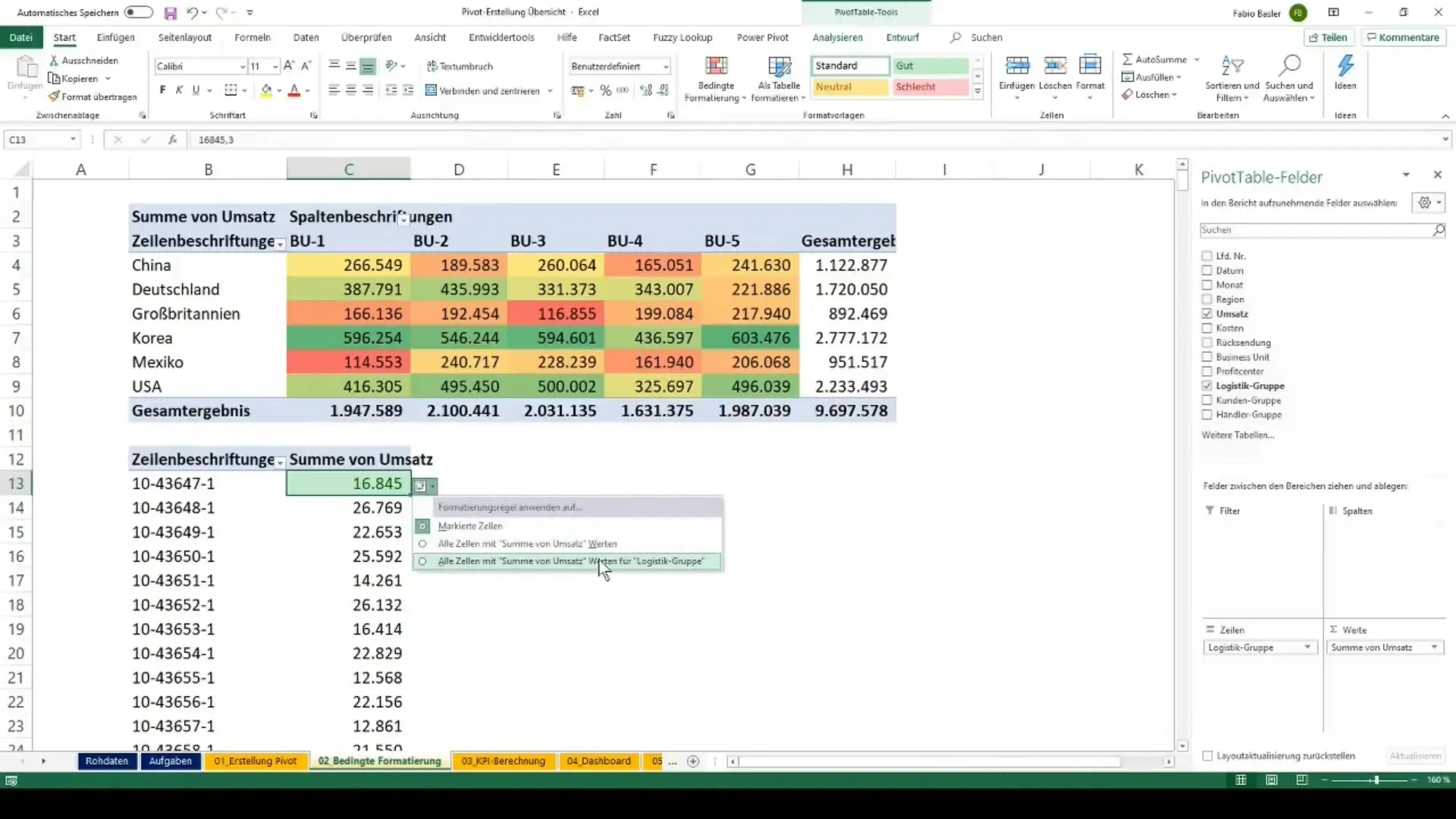Open Zeilenbeschriftungen filter in row 12
Image resolution: width=1456 pixels, height=819 pixels.
(281, 463)
